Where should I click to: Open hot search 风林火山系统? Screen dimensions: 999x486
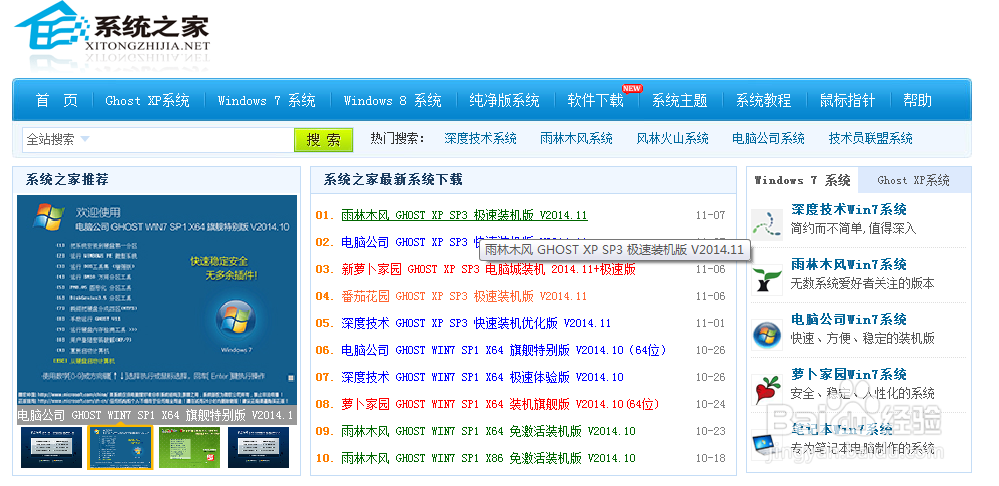click(673, 138)
